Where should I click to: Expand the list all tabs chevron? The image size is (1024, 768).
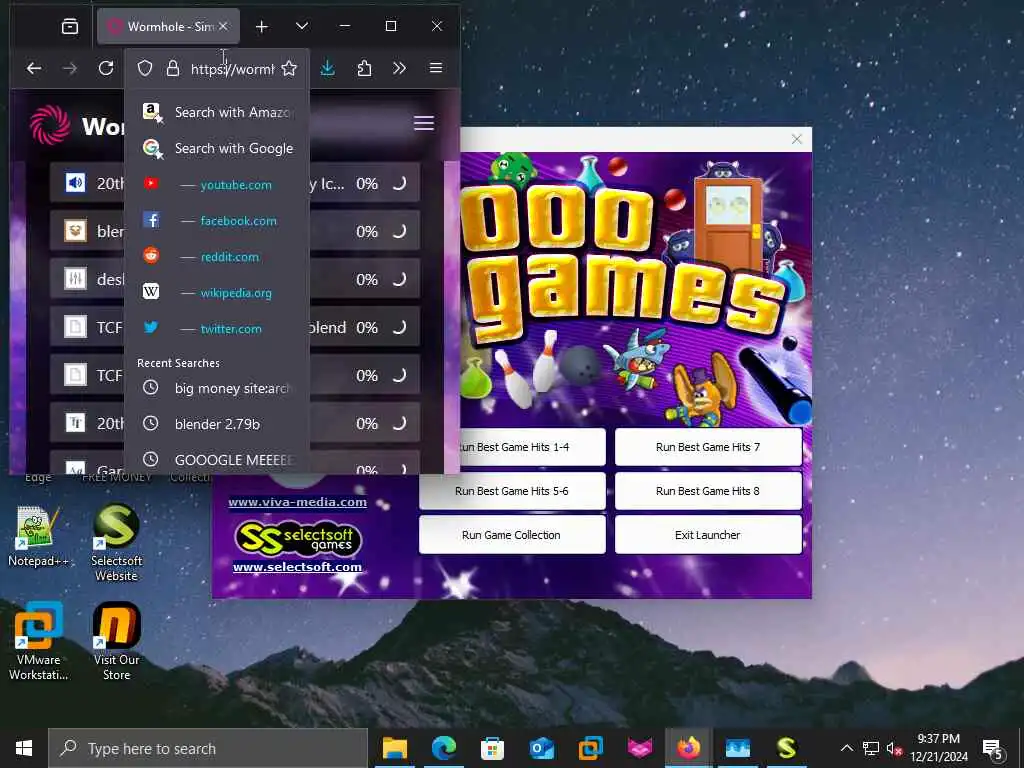coord(302,26)
